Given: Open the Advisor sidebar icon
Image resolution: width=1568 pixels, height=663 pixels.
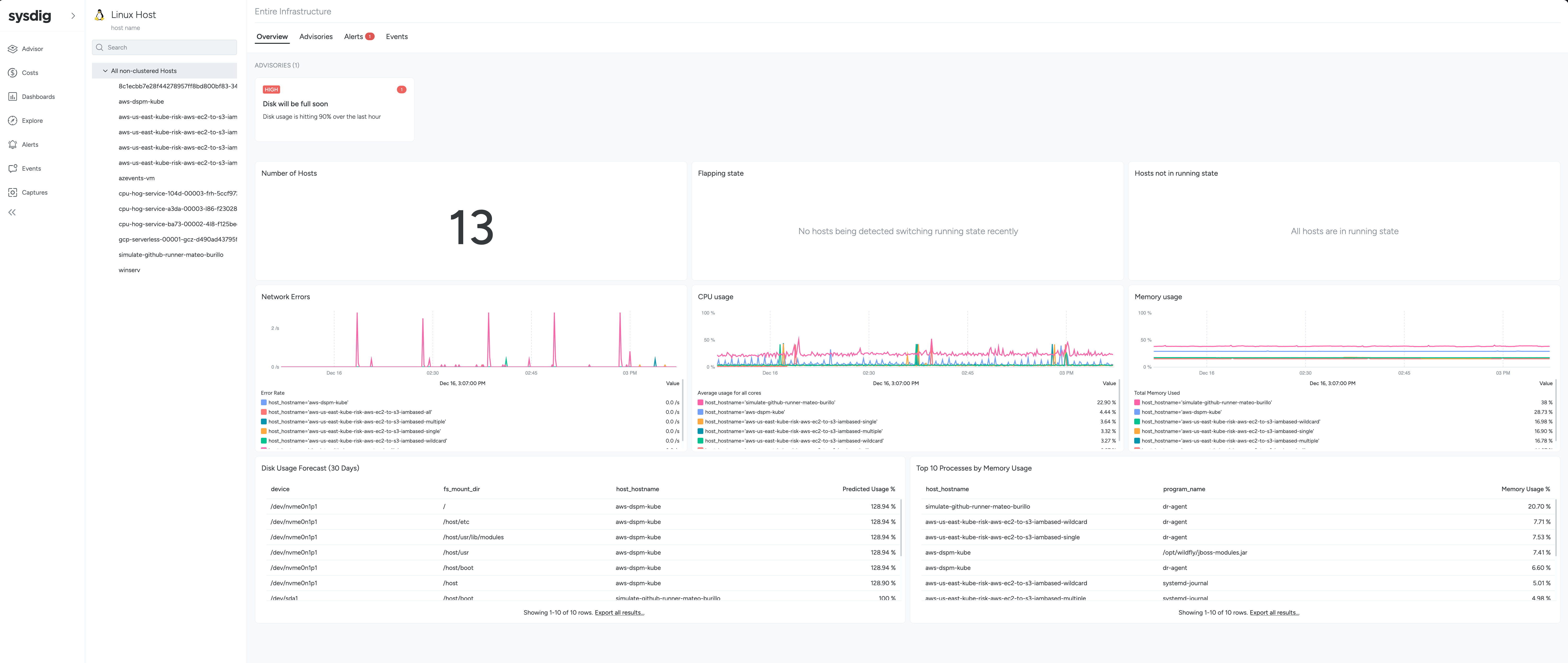Looking at the screenshot, I should click(x=12, y=49).
